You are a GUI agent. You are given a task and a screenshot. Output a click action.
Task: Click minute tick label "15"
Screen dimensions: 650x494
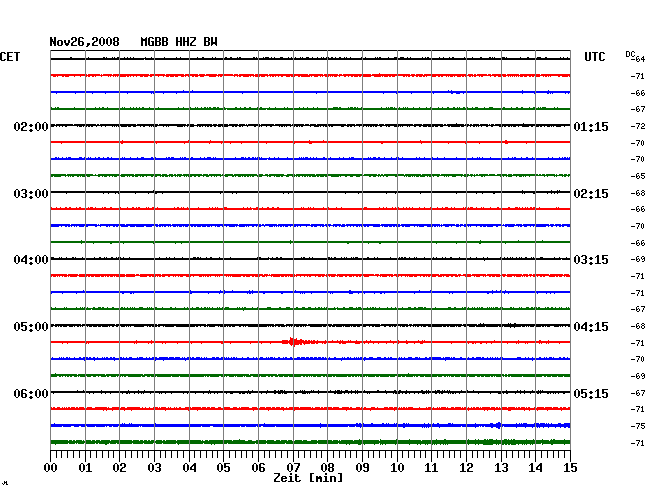click(x=570, y=467)
